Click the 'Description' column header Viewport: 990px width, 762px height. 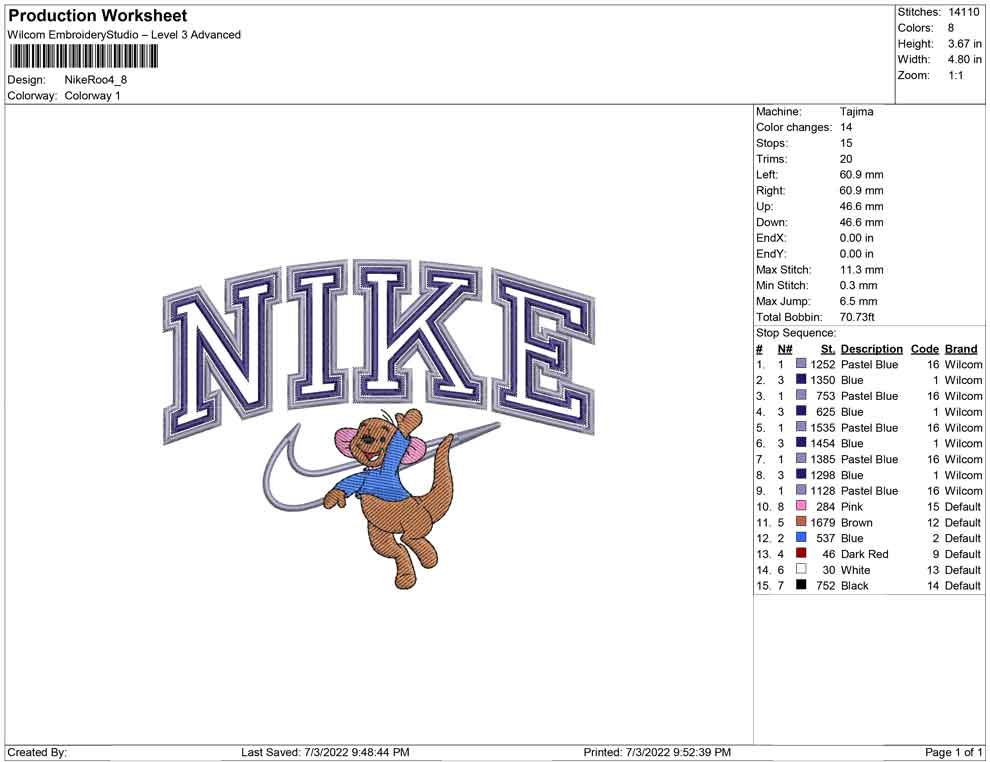click(x=872, y=348)
